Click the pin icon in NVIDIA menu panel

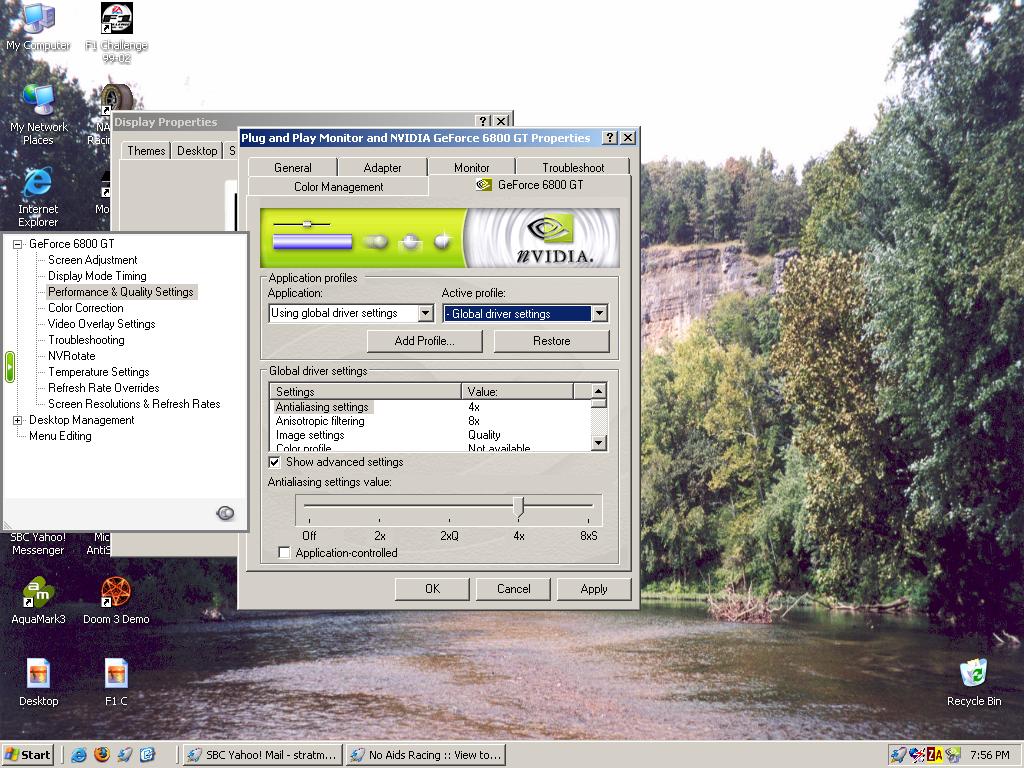[225, 513]
